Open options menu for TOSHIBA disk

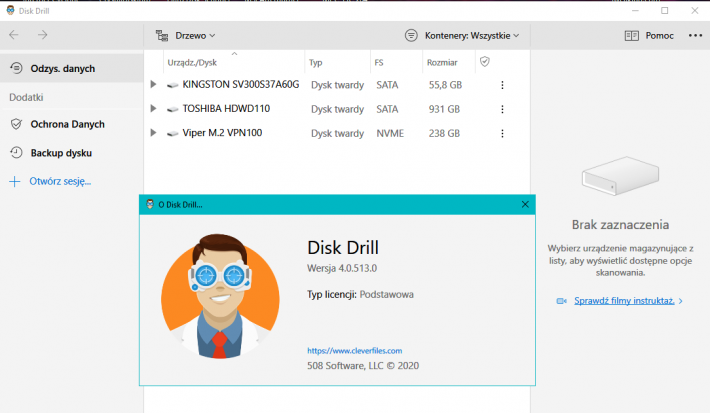pos(502,109)
